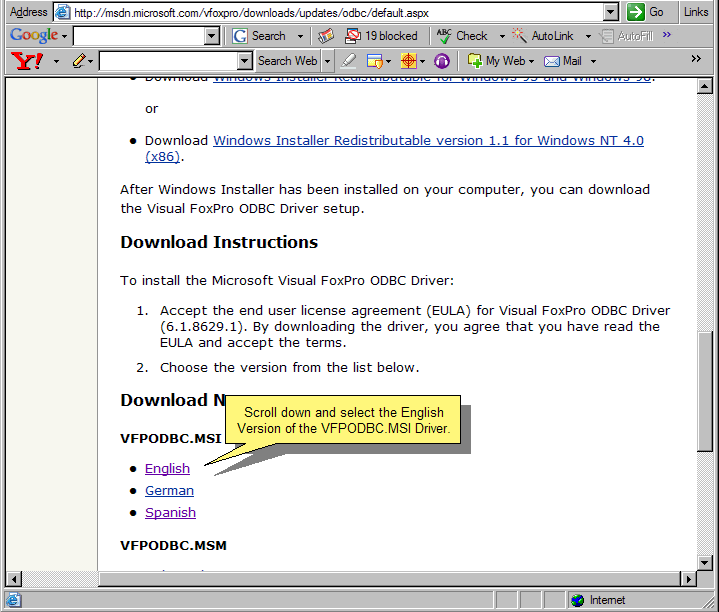Click the German download link

click(x=169, y=490)
